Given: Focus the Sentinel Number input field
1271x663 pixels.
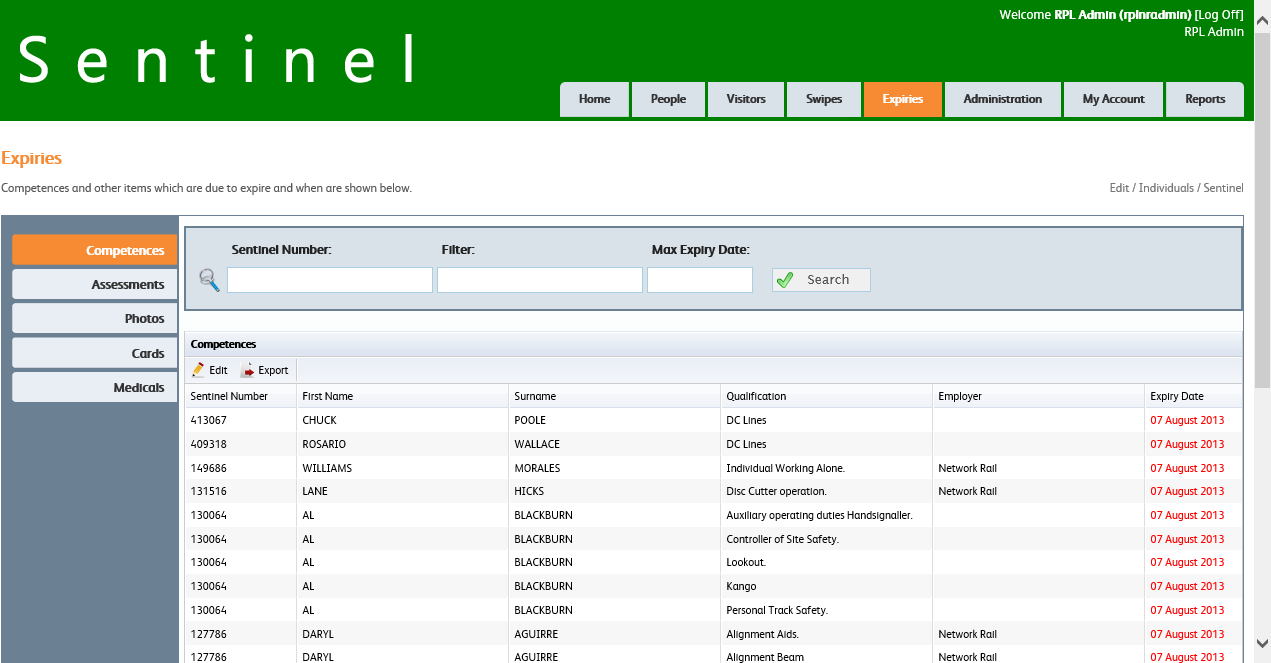Looking at the screenshot, I should [330, 280].
